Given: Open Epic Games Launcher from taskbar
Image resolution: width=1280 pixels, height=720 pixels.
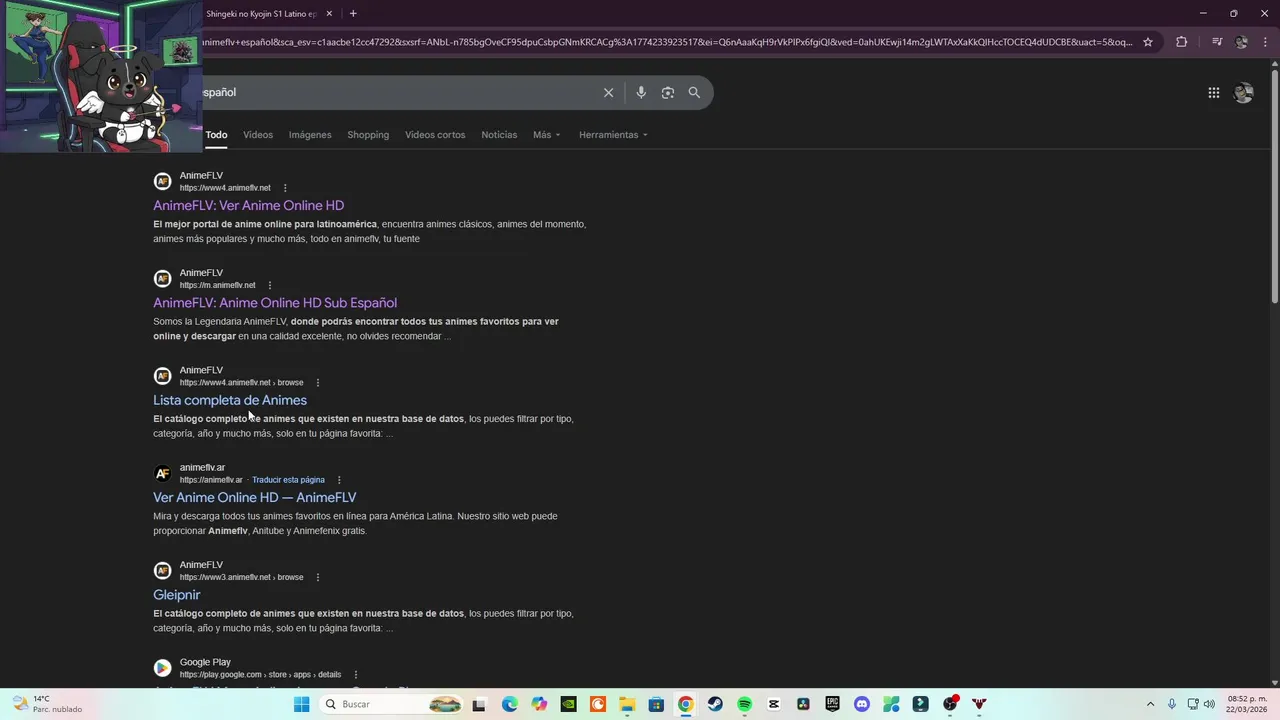Looking at the screenshot, I should [x=832, y=704].
